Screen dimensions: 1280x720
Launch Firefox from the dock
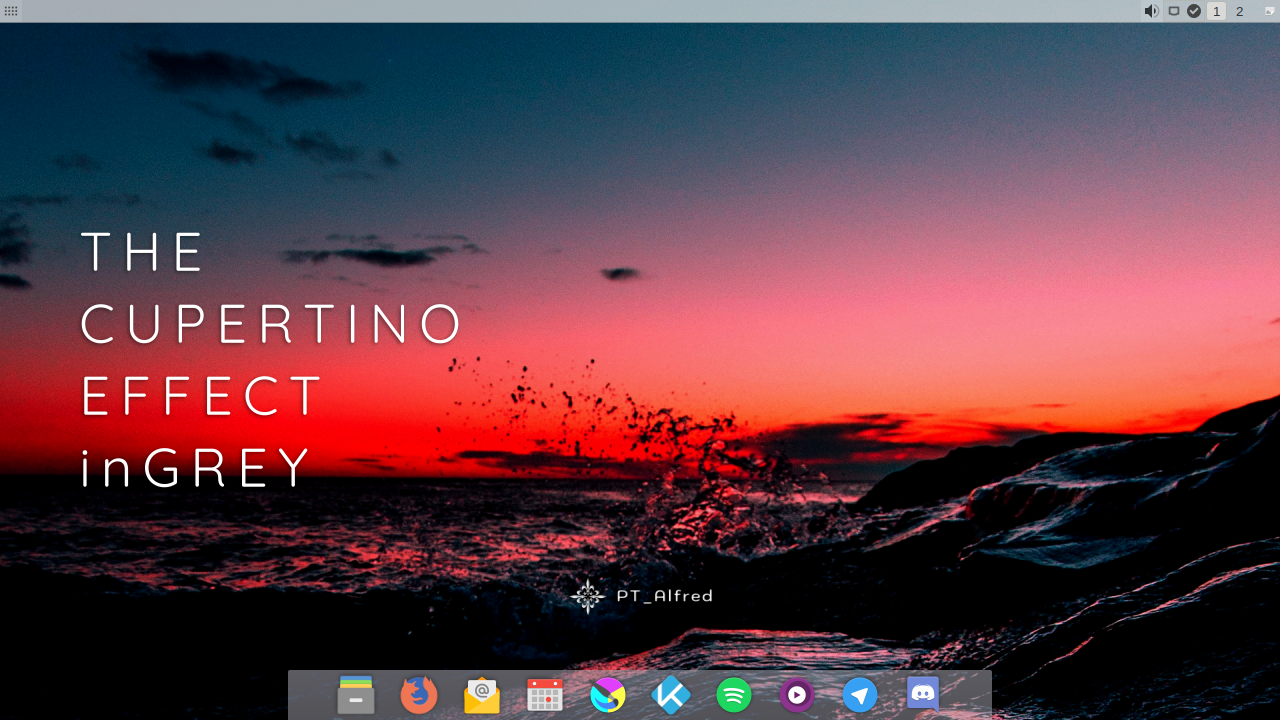point(419,695)
